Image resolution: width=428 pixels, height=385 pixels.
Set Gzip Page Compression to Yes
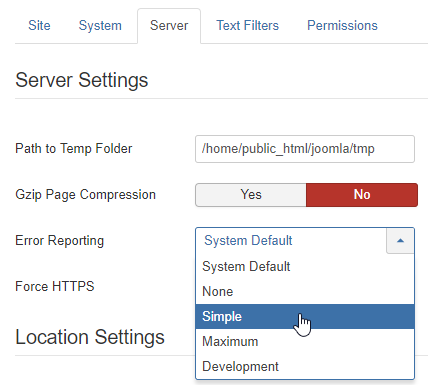tap(251, 195)
